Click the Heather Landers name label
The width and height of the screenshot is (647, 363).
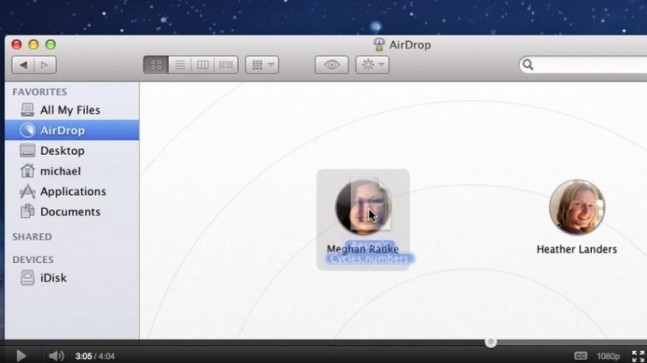click(577, 249)
